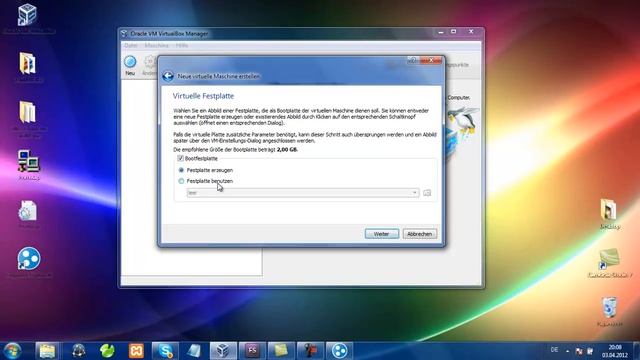Screen dimensions: 640x360
Task: Go back using the wizard's blue arrow
Action: 168,76
